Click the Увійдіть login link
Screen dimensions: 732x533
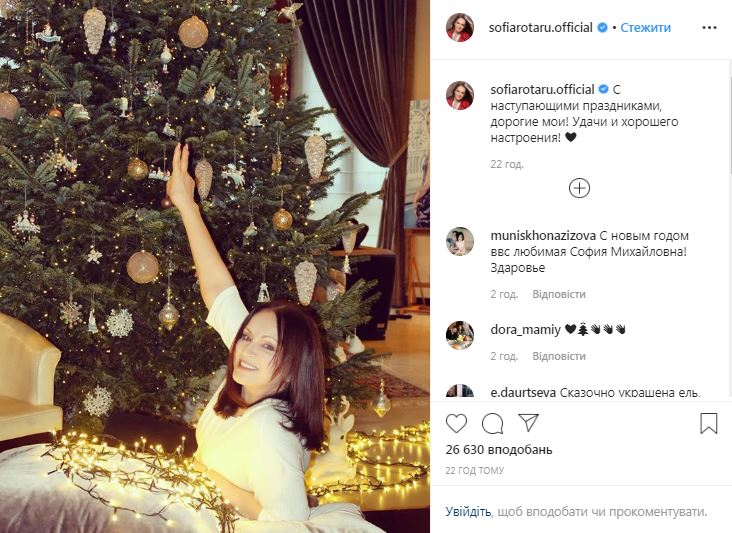[x=467, y=511]
